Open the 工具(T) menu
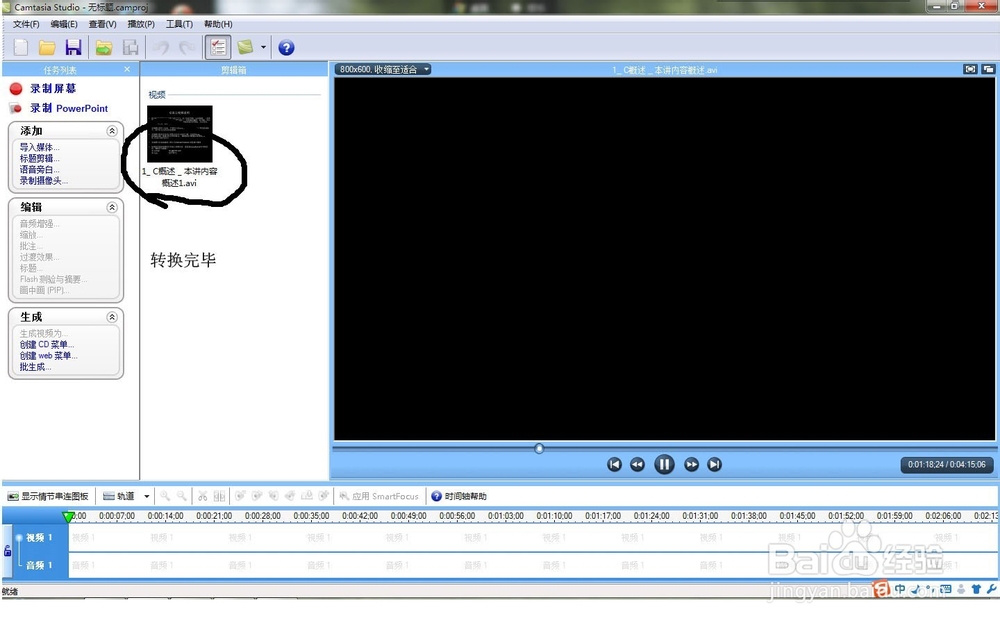Image resolution: width=1000 pixels, height=625 pixels. coord(179,24)
